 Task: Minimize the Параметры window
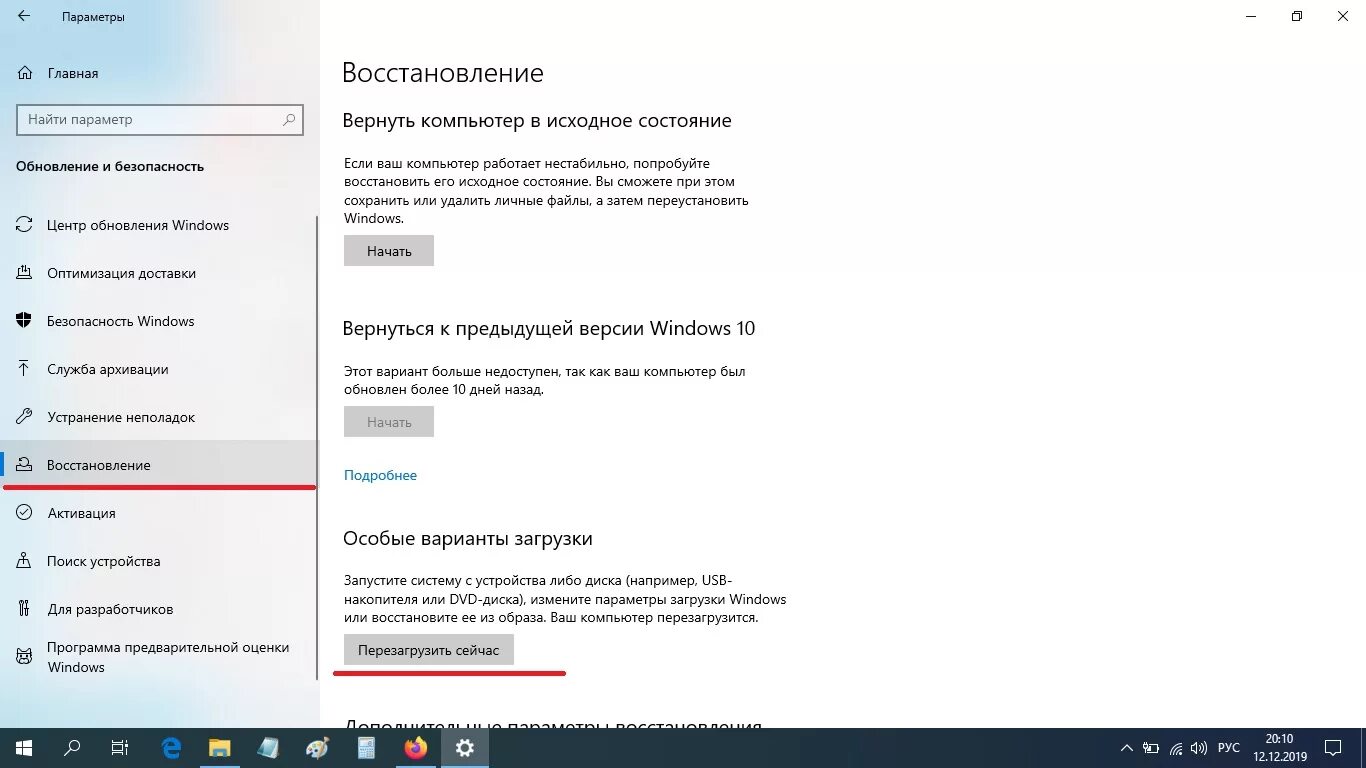coord(1251,16)
